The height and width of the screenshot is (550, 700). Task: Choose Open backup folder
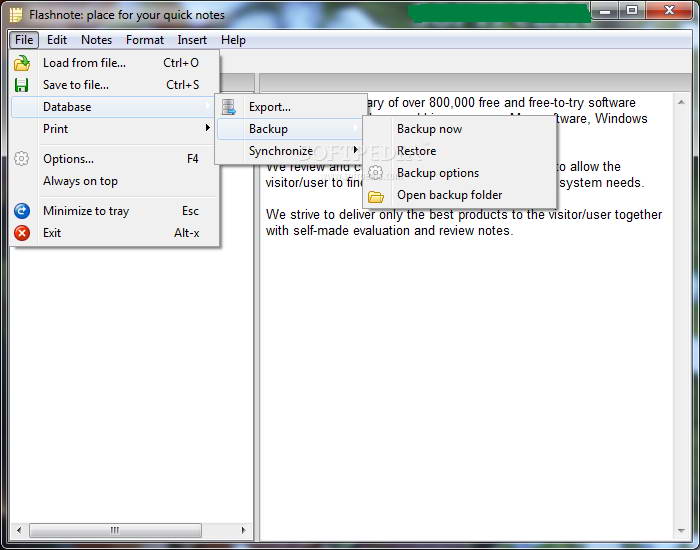click(x=460, y=195)
